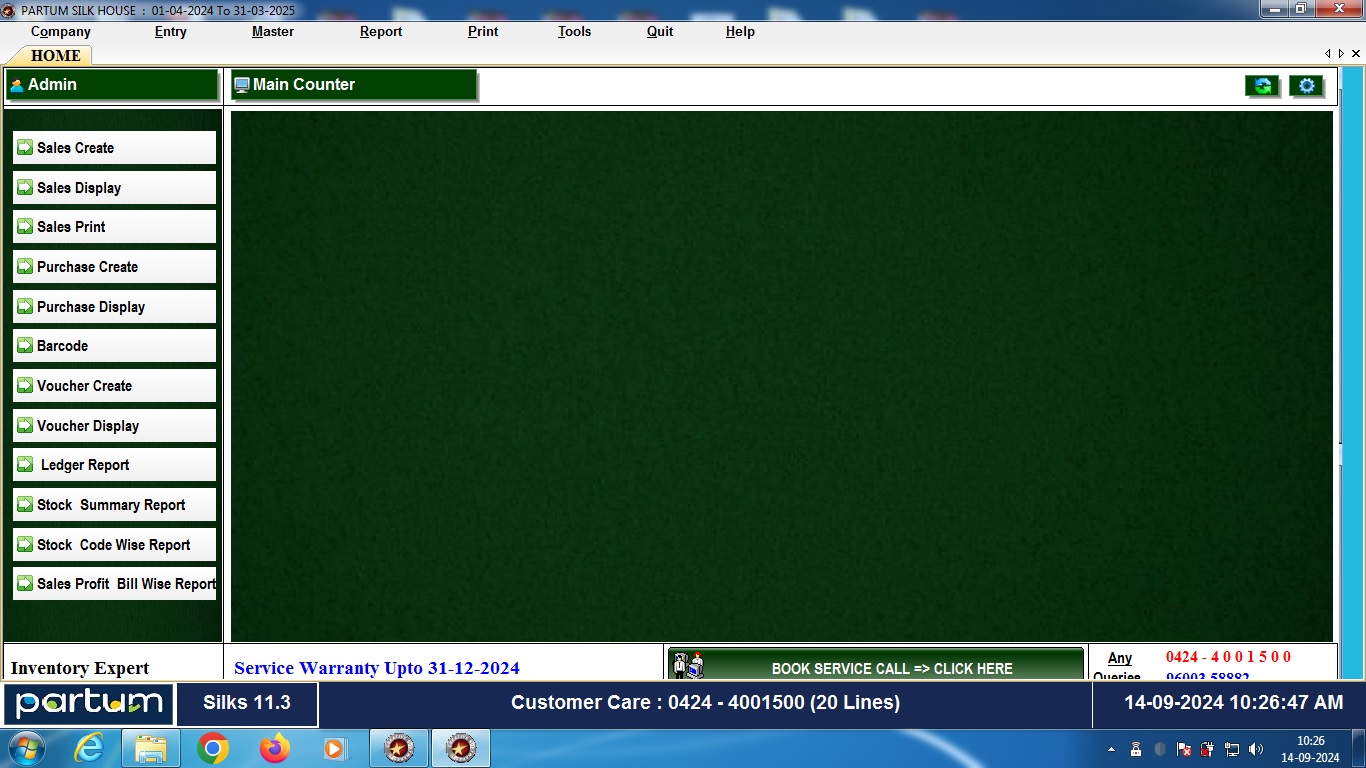Launch Google Chrome from the taskbar
Viewport: 1366px width, 768px height.
click(x=212, y=748)
